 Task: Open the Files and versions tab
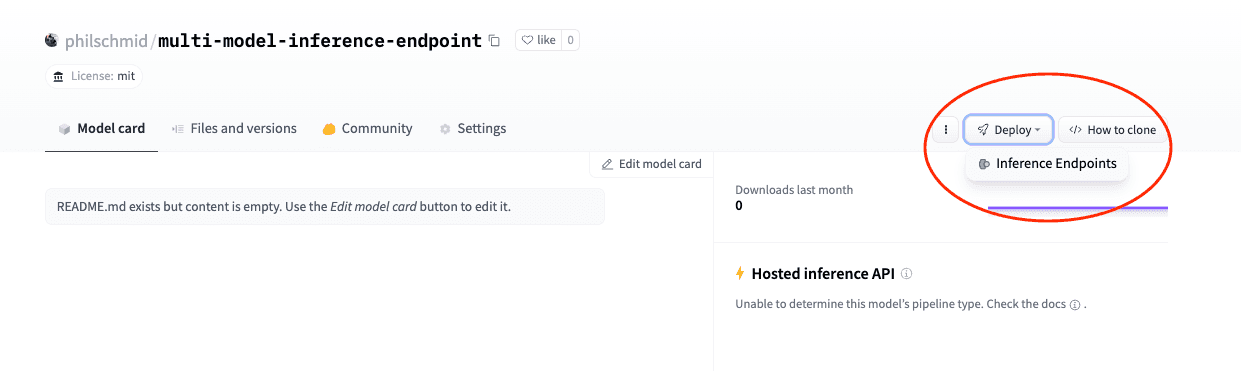[x=235, y=129]
